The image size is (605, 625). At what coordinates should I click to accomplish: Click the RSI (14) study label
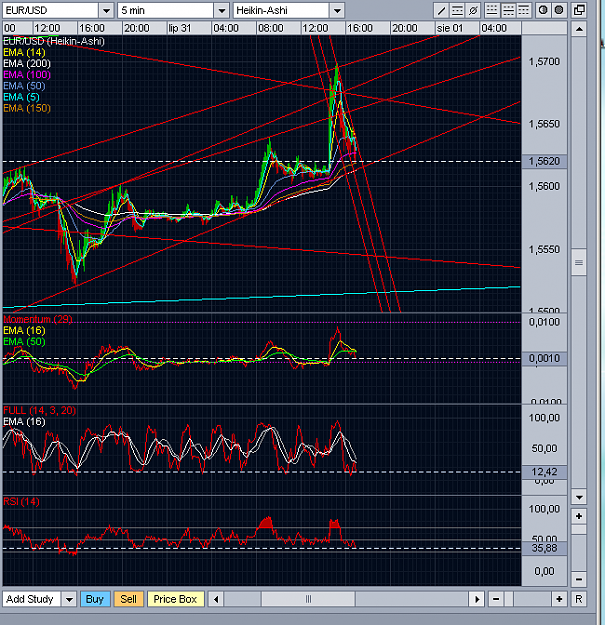click(22, 501)
